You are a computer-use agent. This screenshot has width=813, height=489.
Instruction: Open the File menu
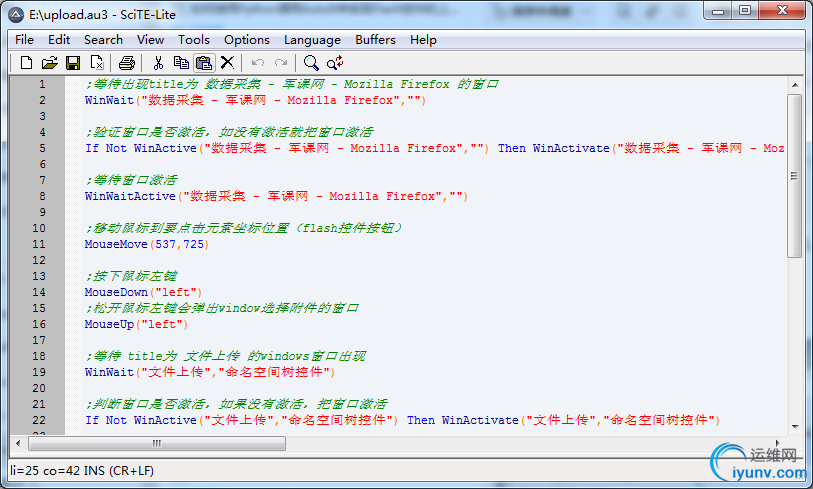[x=24, y=40]
